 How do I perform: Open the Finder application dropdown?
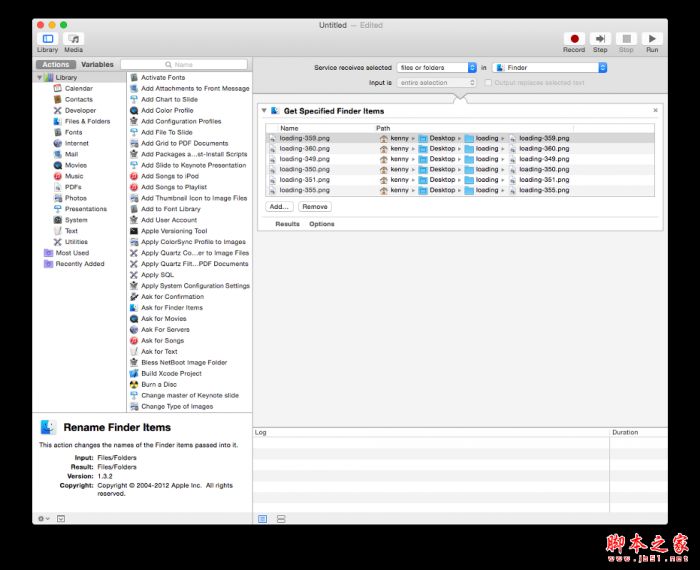549,67
